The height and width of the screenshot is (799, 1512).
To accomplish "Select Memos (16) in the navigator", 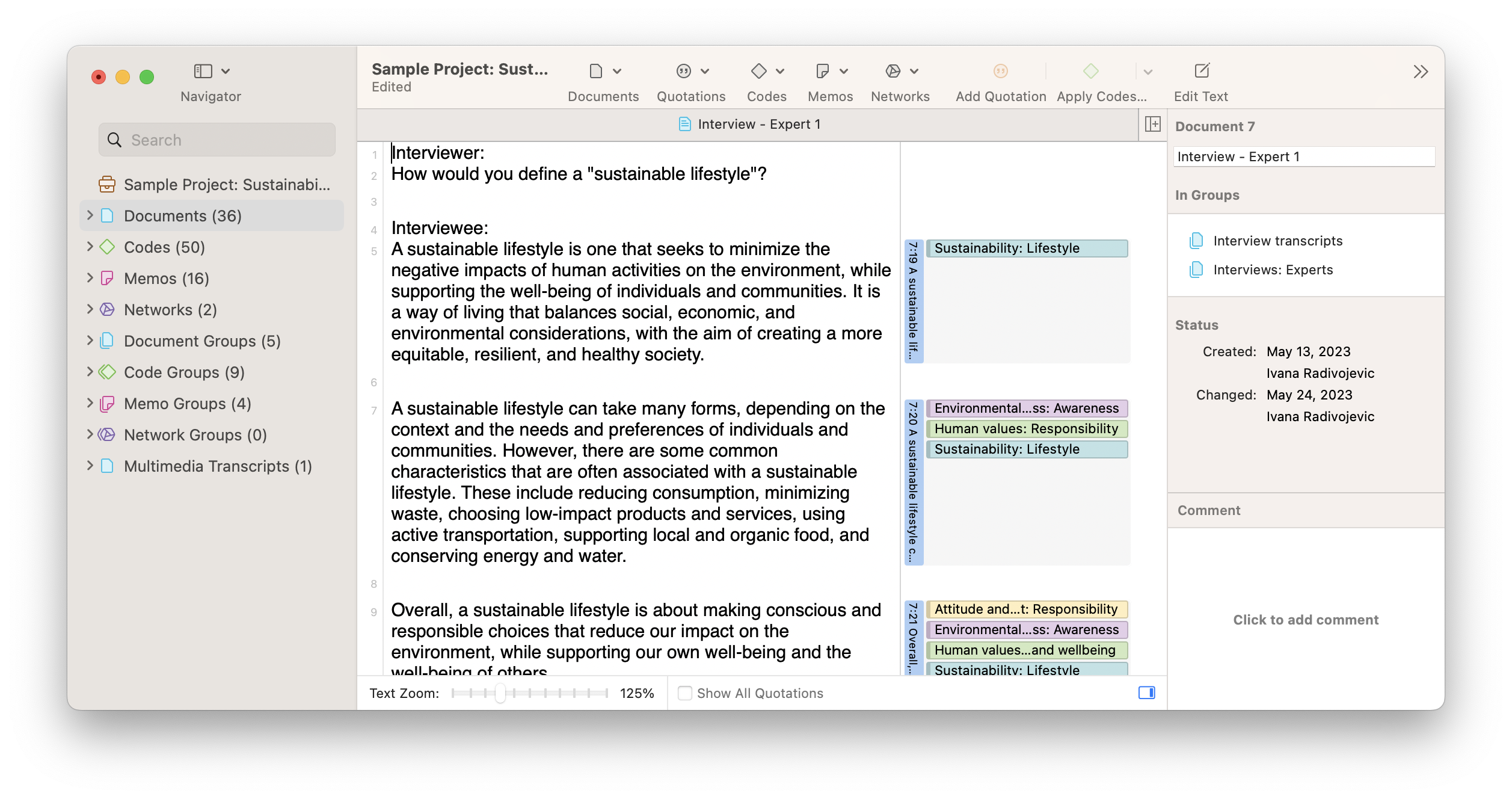I will pos(167,279).
